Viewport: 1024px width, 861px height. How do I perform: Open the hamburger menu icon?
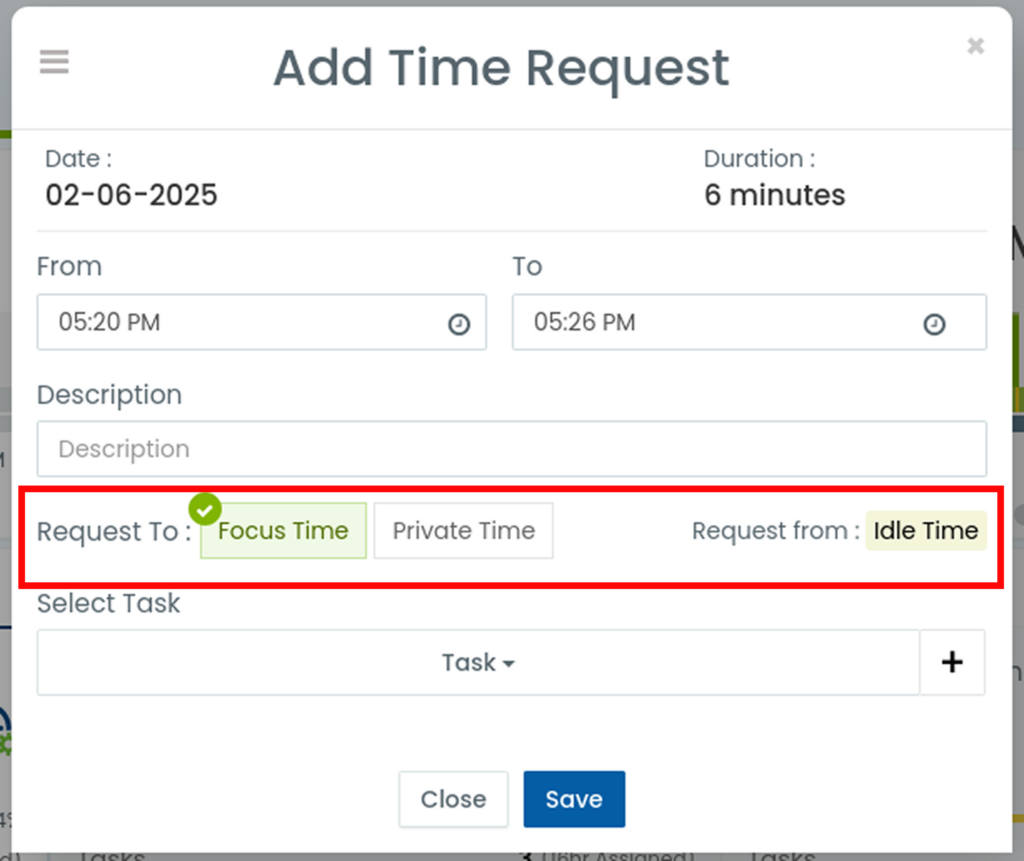[x=54, y=62]
